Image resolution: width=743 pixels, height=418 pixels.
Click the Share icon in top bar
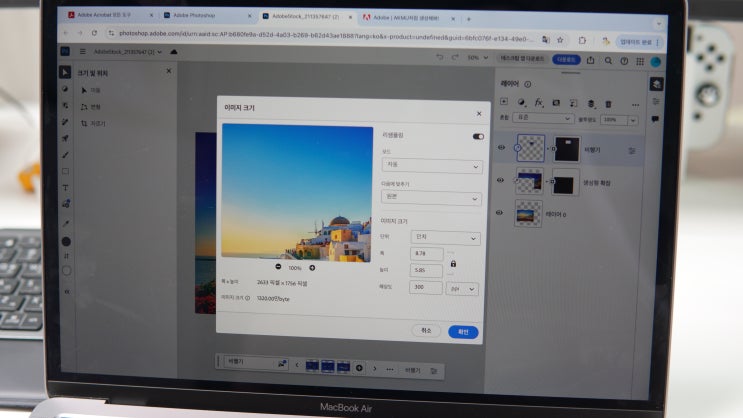point(590,60)
